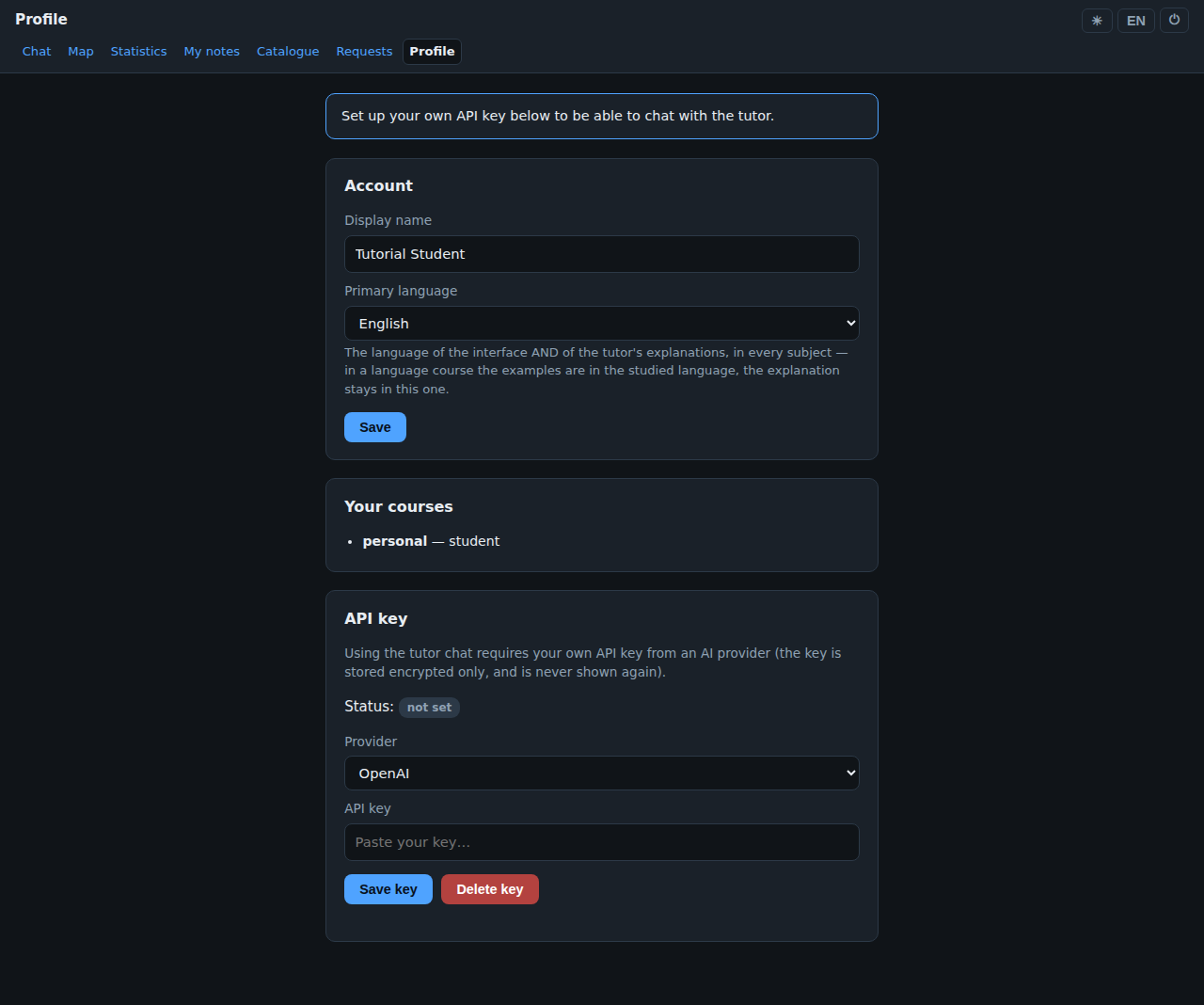1204x1005 pixels.
Task: Click the power logout icon
Action: (1174, 21)
